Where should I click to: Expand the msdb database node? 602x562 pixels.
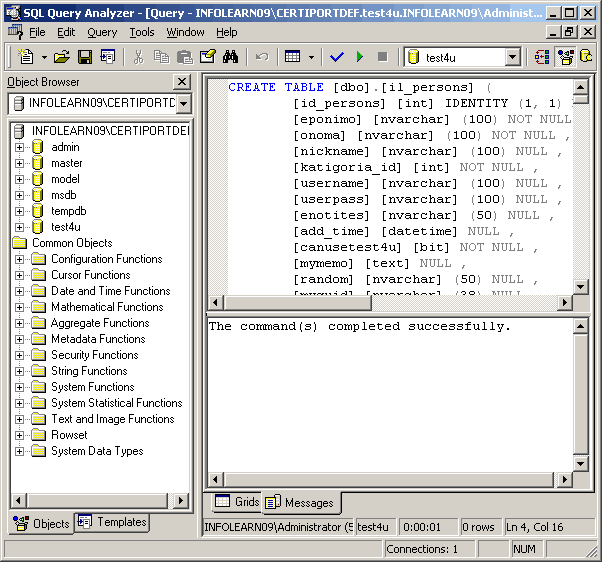pyautogui.click(x=19, y=195)
